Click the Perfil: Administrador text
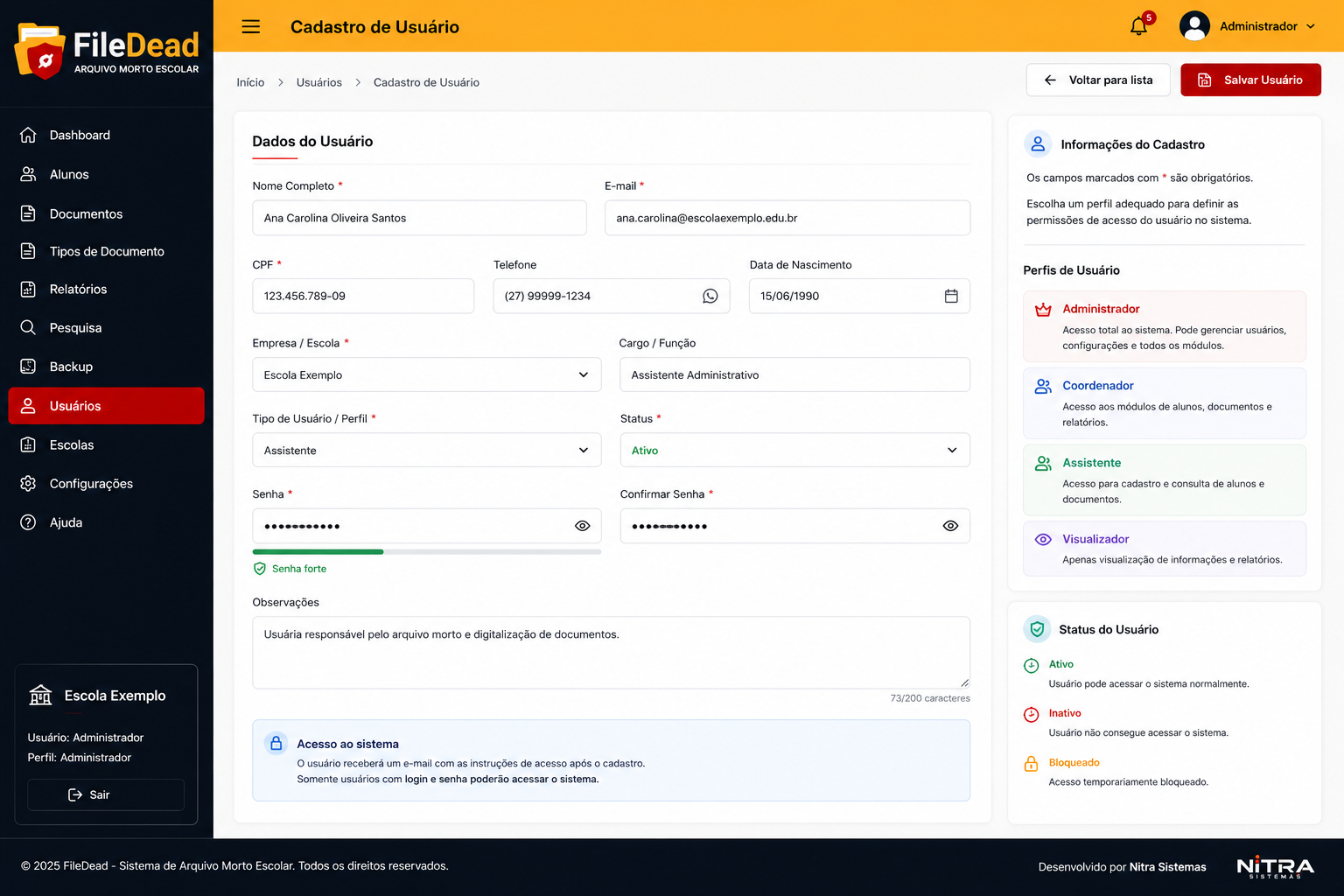The width and height of the screenshot is (1344, 896). [x=80, y=758]
